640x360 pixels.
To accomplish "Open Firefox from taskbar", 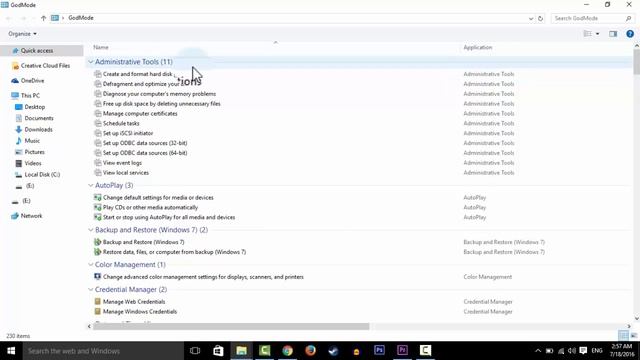I will (x=310, y=351).
